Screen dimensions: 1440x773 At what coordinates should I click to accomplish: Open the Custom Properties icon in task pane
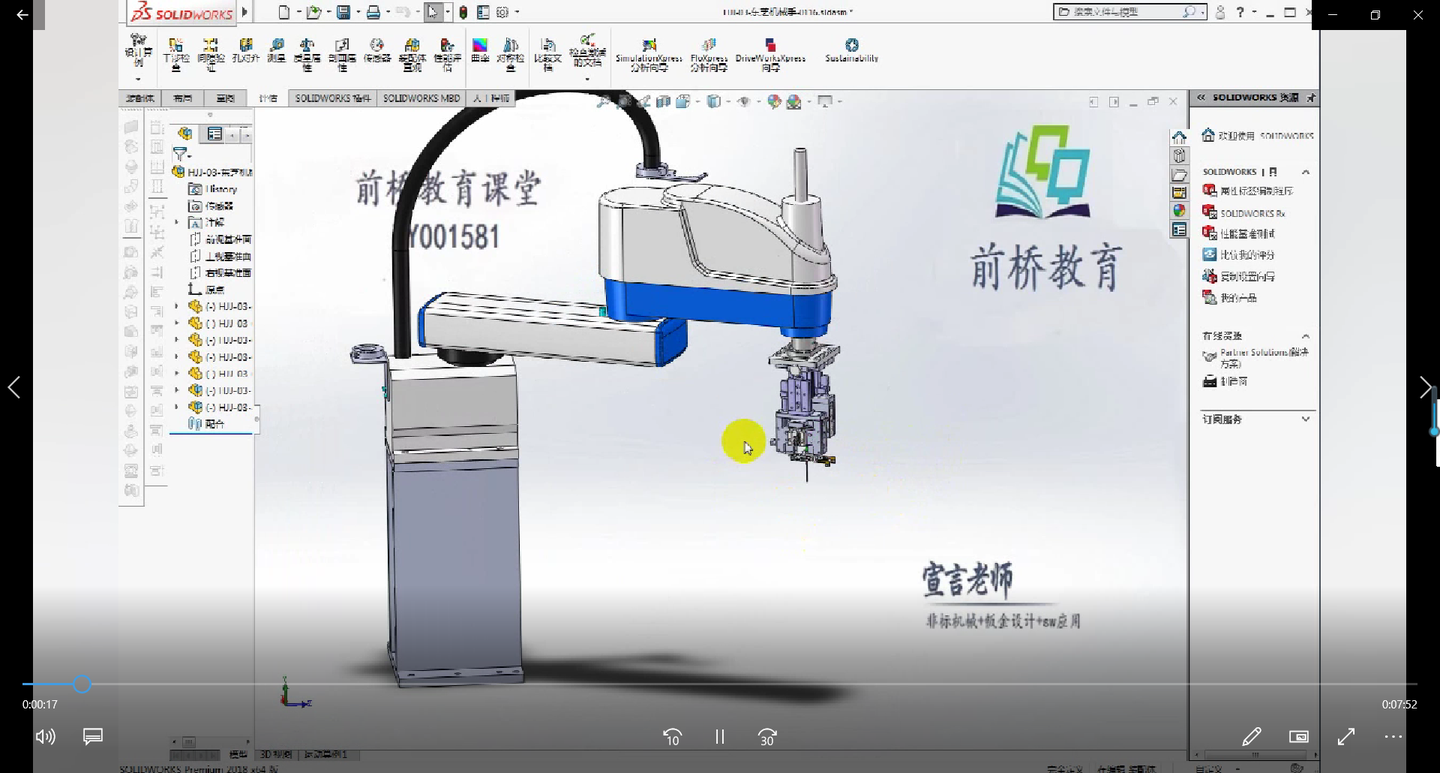tap(1179, 230)
